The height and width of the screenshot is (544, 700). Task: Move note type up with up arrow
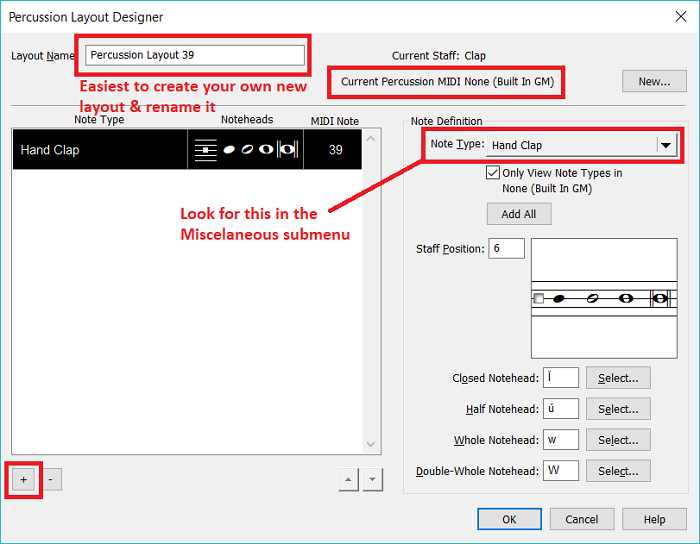[347, 480]
